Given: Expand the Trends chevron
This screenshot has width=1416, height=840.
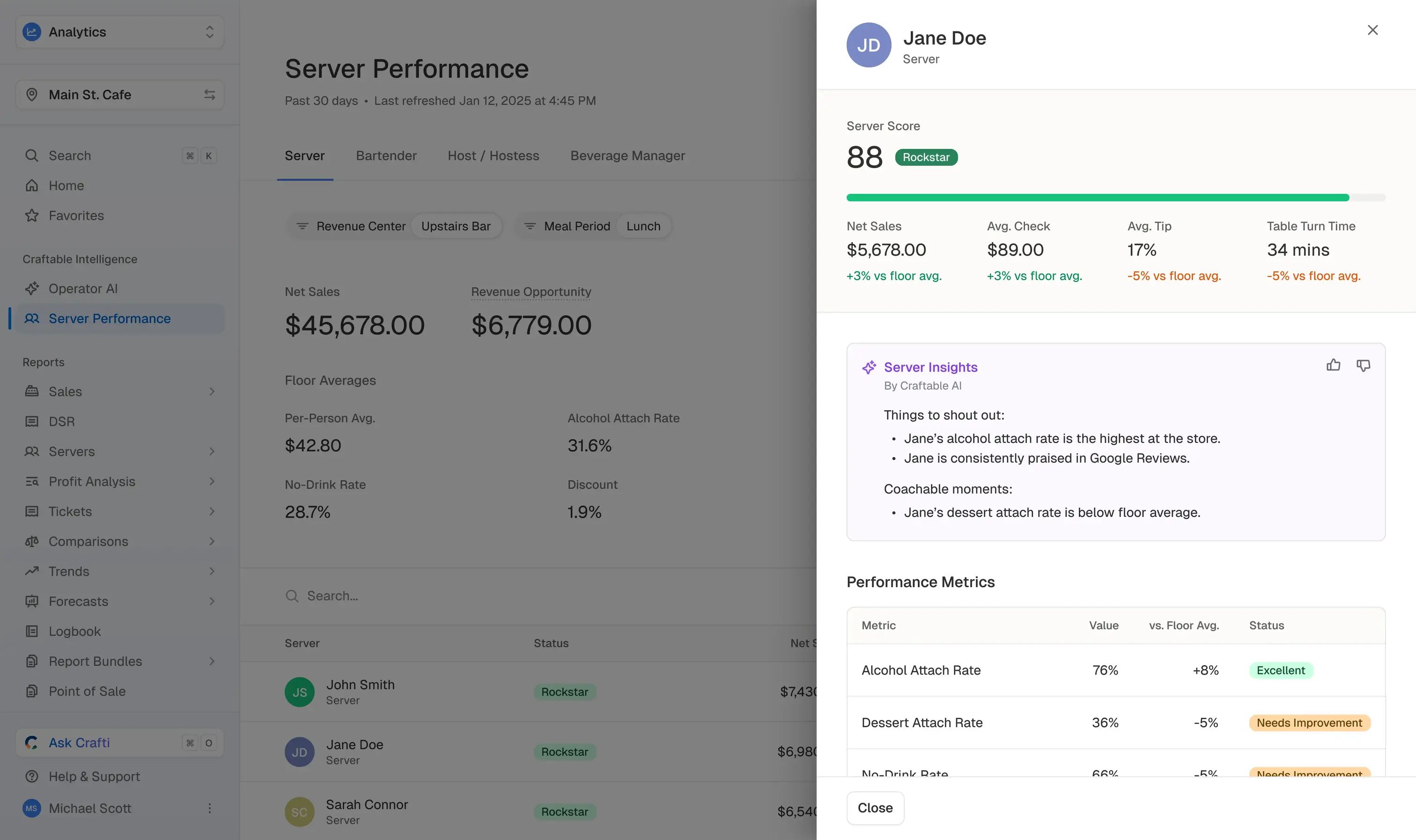Looking at the screenshot, I should tap(212, 571).
